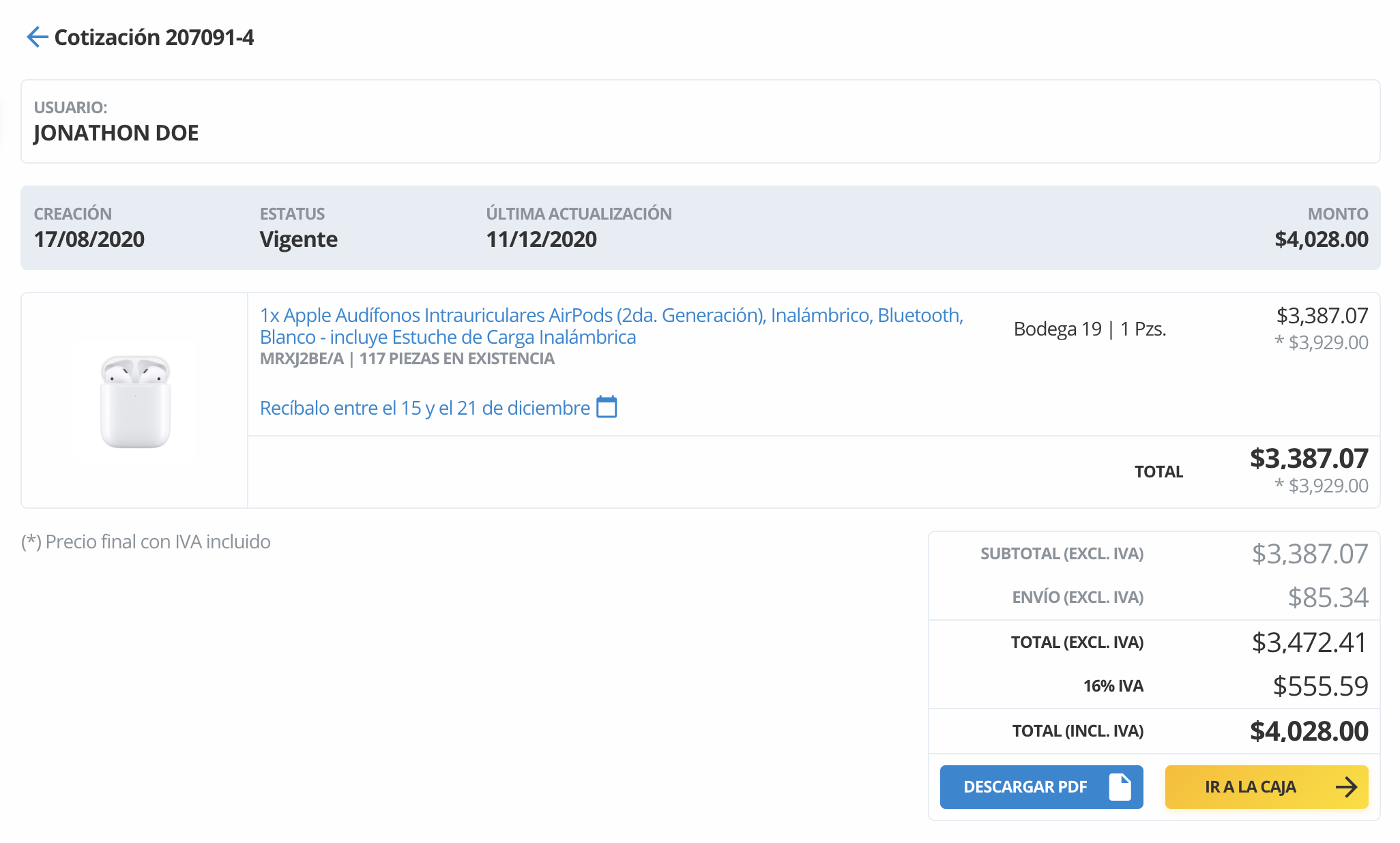The height and width of the screenshot is (843, 1400).
Task: Click 'Recíbalo entre el 15 y el 21' link
Action: click(424, 408)
